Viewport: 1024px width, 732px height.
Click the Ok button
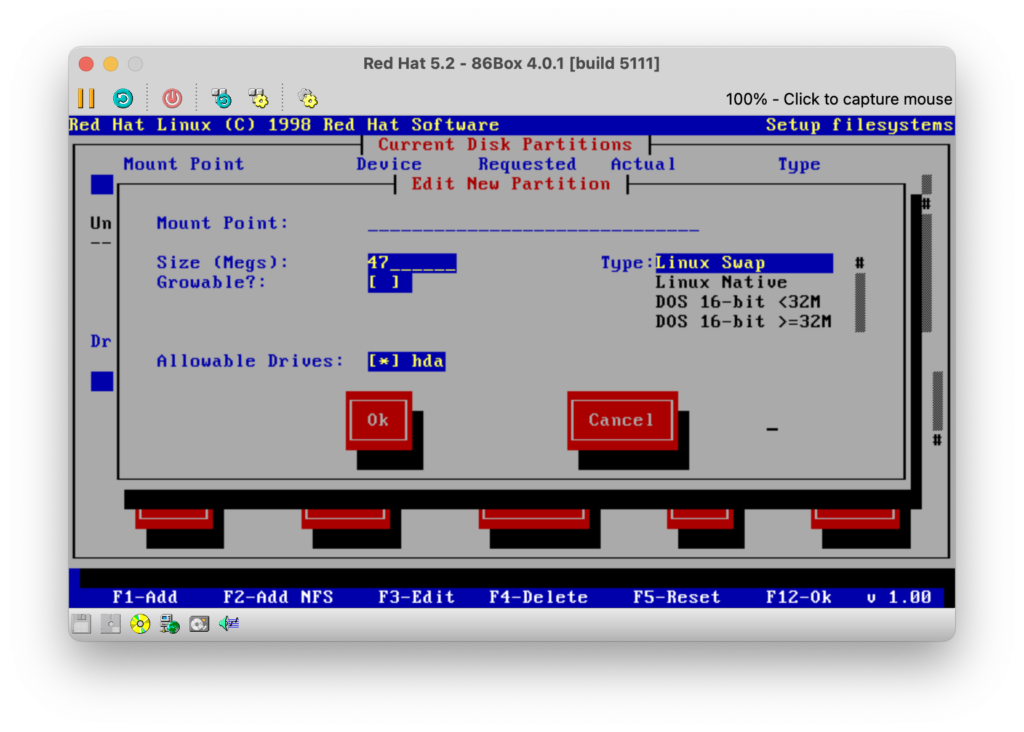click(379, 421)
